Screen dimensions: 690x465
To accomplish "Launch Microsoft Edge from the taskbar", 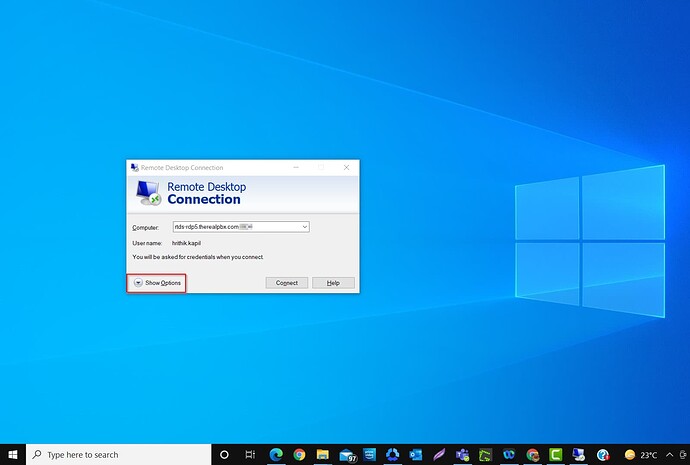I will pyautogui.click(x=276, y=454).
